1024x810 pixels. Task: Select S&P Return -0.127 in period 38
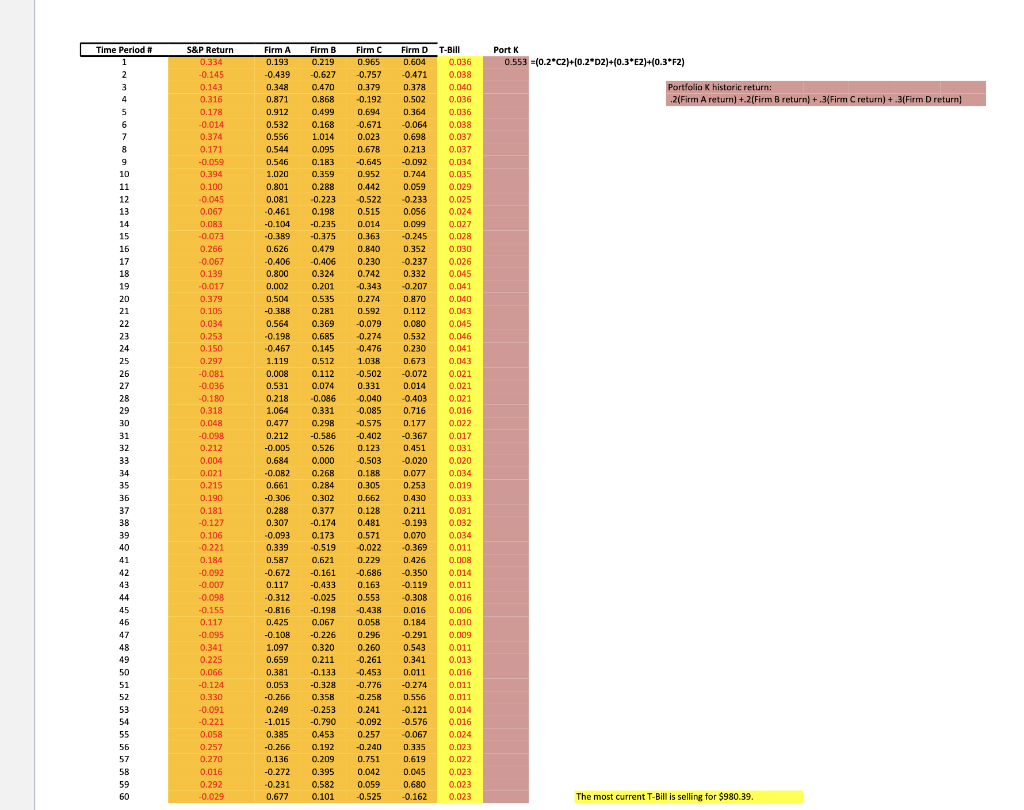[x=211, y=523]
